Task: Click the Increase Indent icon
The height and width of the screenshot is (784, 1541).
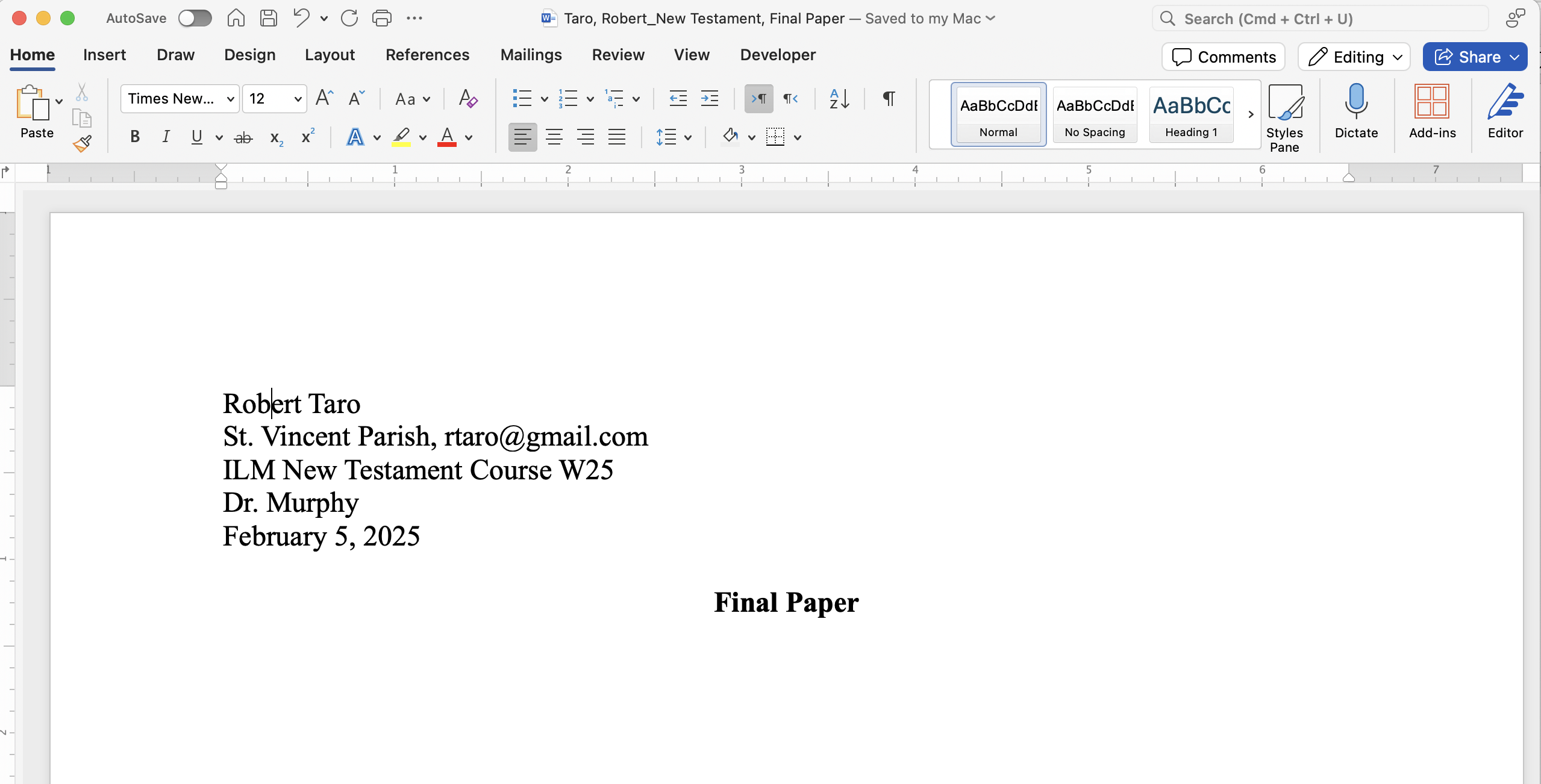Action: pyautogui.click(x=710, y=98)
